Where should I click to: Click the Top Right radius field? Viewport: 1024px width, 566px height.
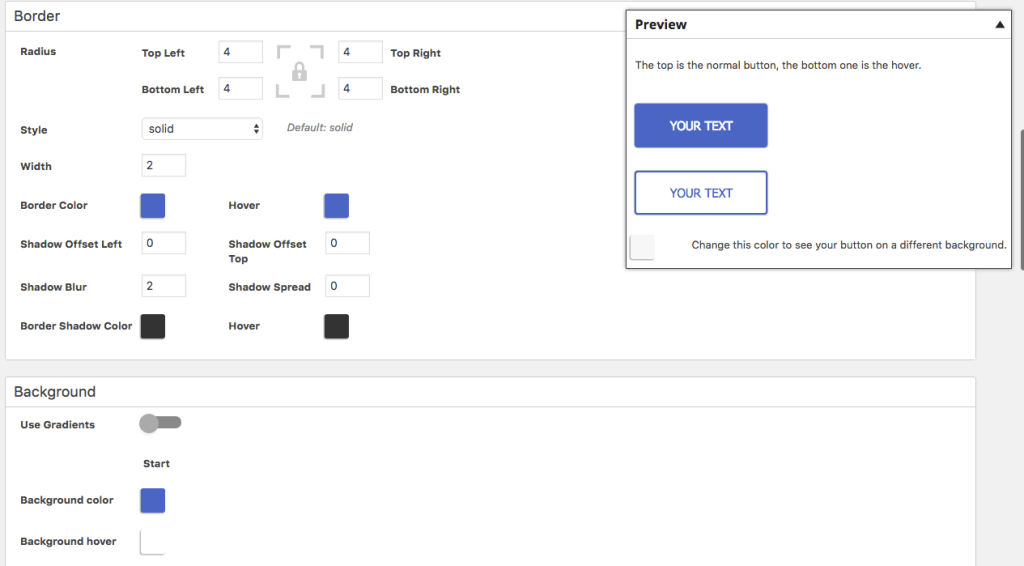[360, 52]
